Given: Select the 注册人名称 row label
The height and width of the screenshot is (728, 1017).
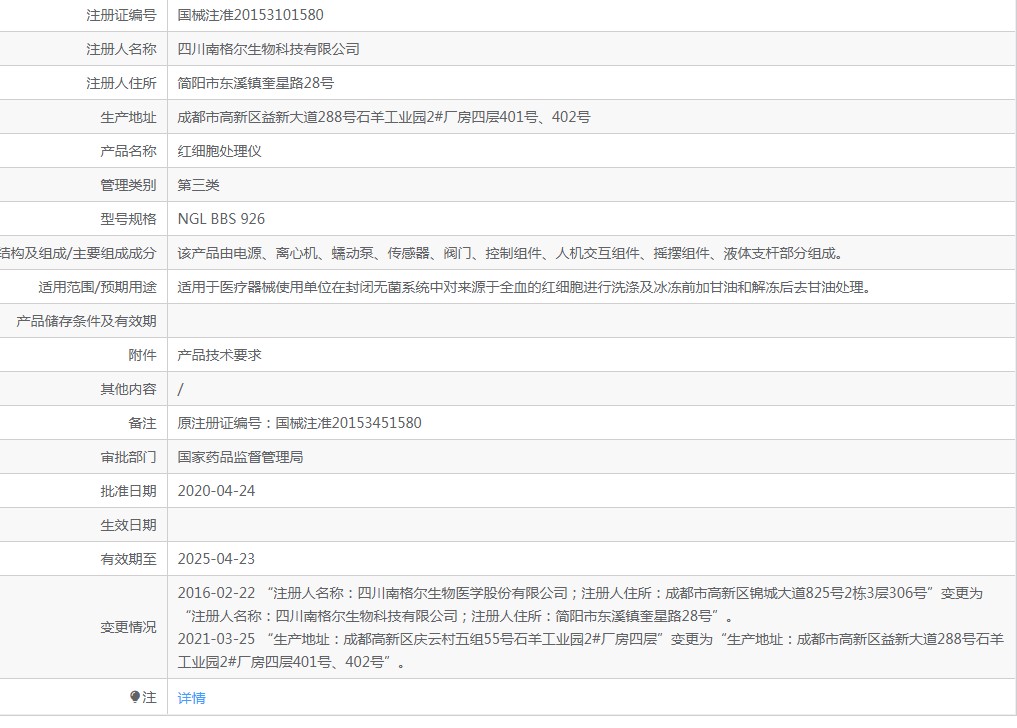Looking at the screenshot, I should click(121, 49).
